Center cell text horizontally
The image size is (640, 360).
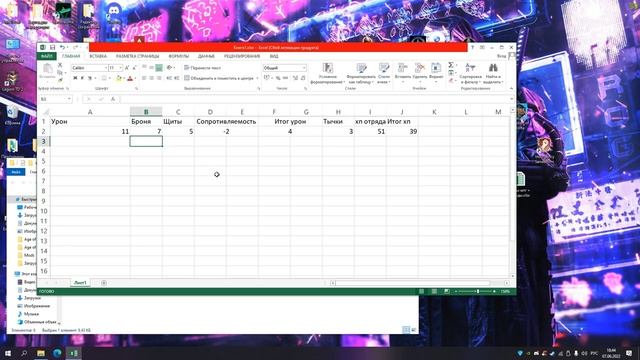[x=151, y=78]
